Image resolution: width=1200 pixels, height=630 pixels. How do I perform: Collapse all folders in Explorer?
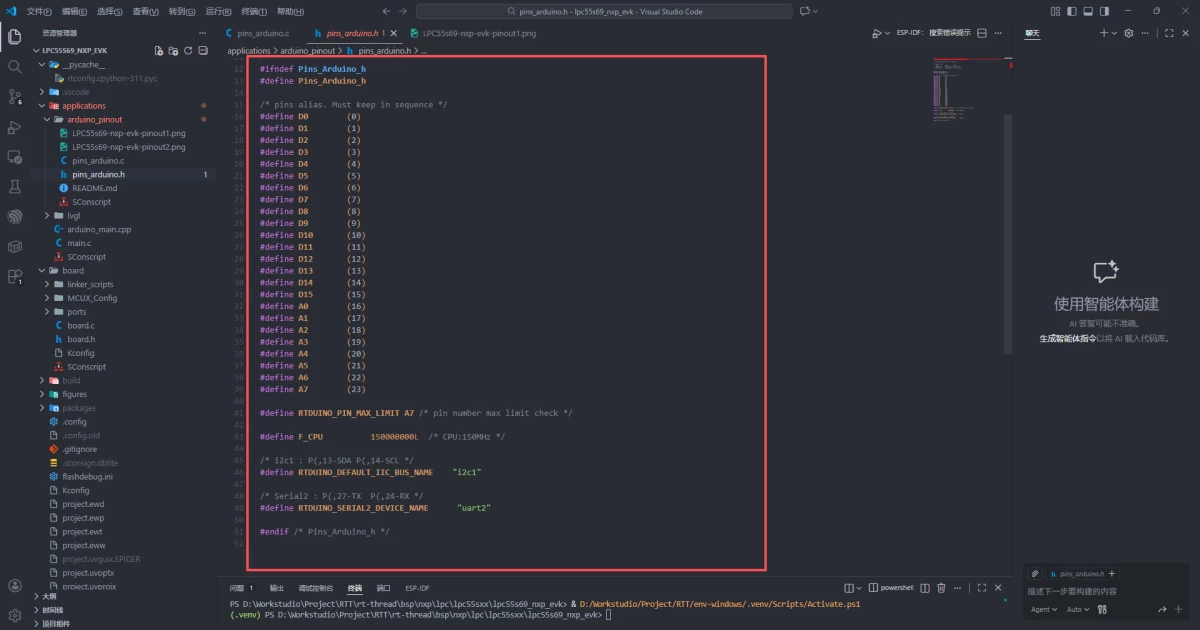203,50
